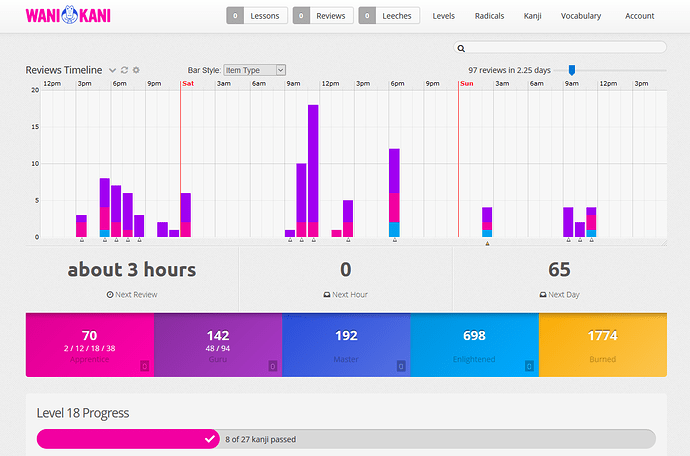Start the Reviews session
Screen dimensions: 690x456
[323, 15]
